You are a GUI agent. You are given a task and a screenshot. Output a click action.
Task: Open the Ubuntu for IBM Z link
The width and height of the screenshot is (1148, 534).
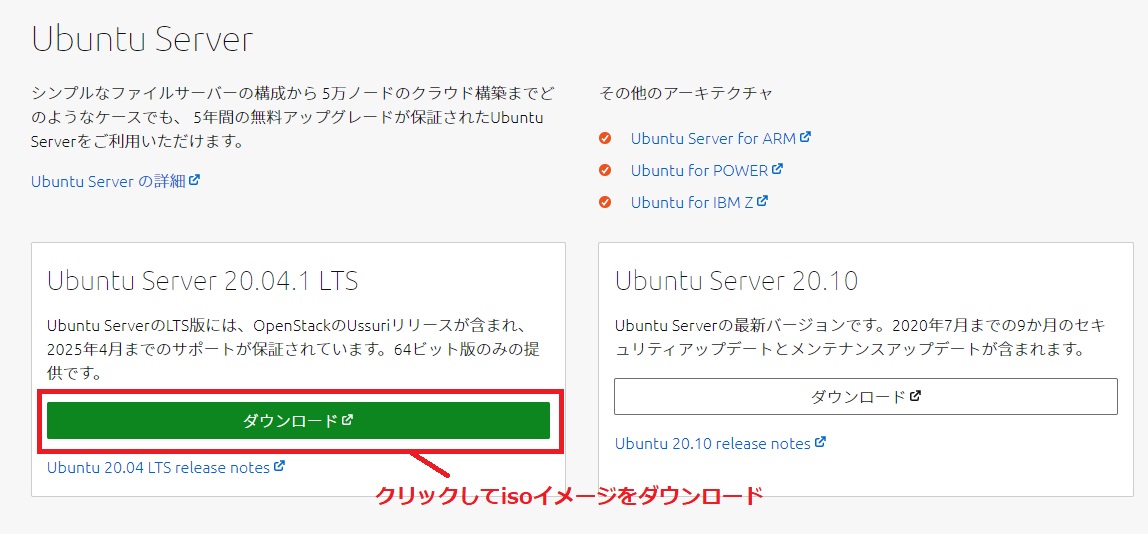(x=699, y=202)
